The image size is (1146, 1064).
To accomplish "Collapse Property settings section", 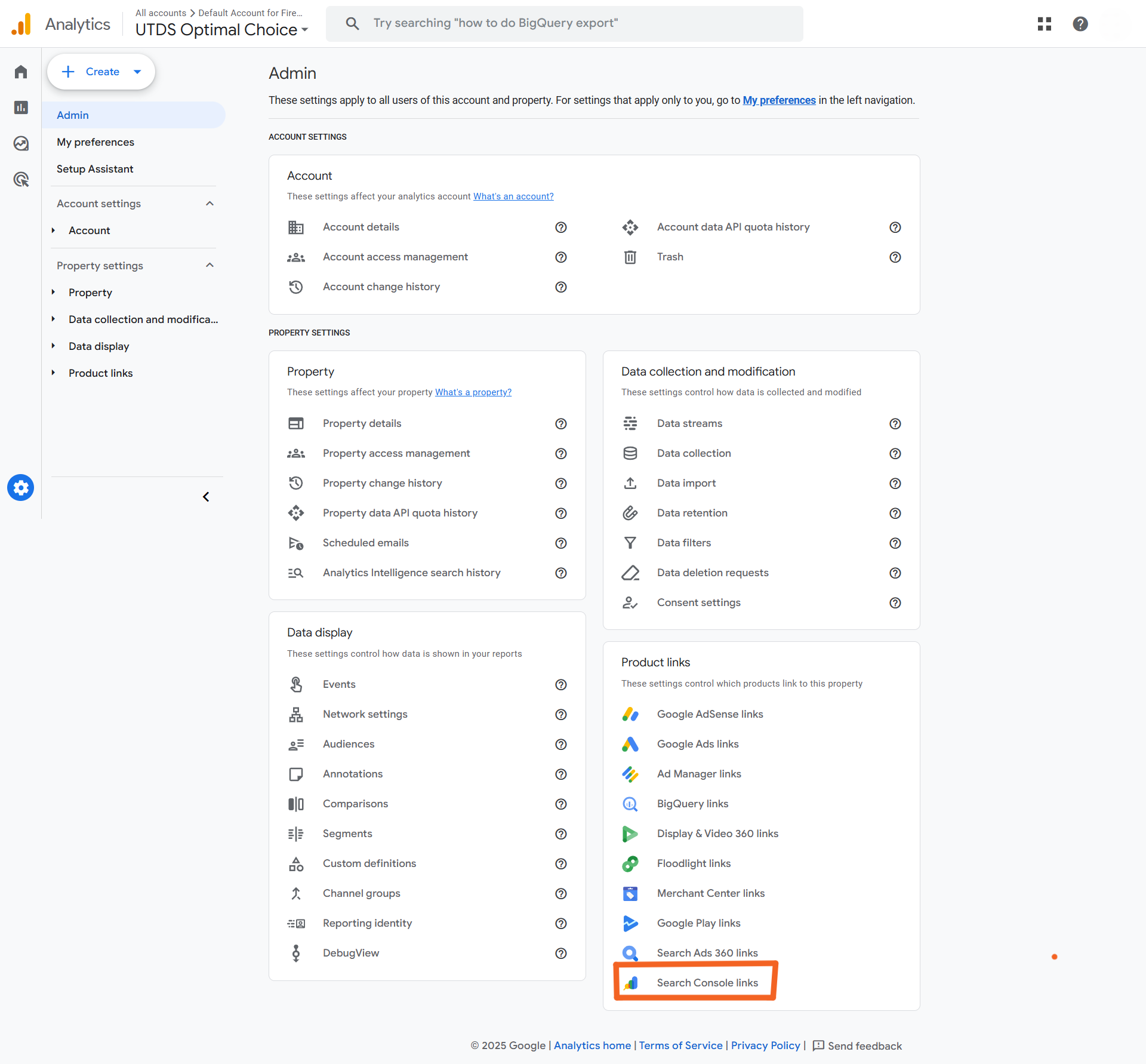I will pyautogui.click(x=210, y=265).
